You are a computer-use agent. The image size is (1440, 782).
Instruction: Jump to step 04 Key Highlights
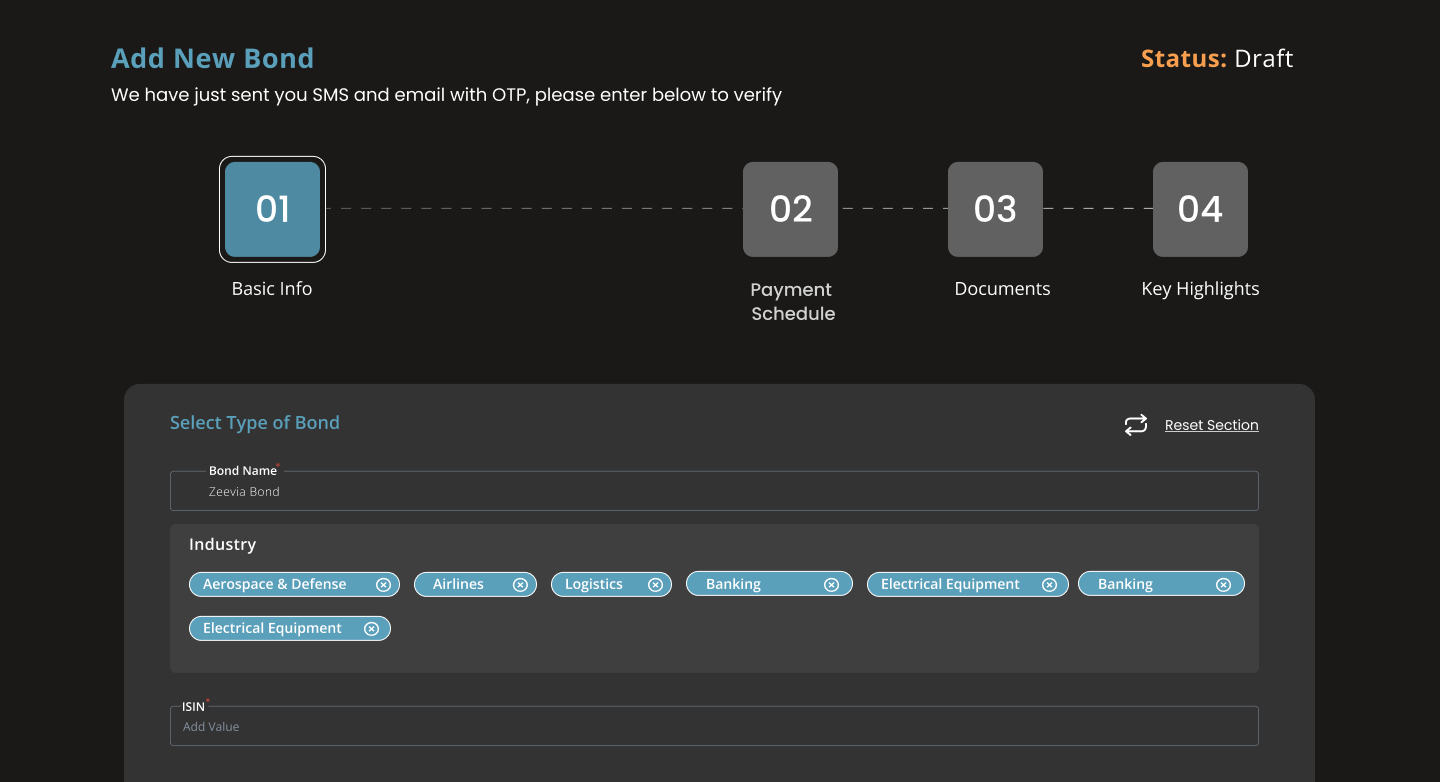point(1200,209)
